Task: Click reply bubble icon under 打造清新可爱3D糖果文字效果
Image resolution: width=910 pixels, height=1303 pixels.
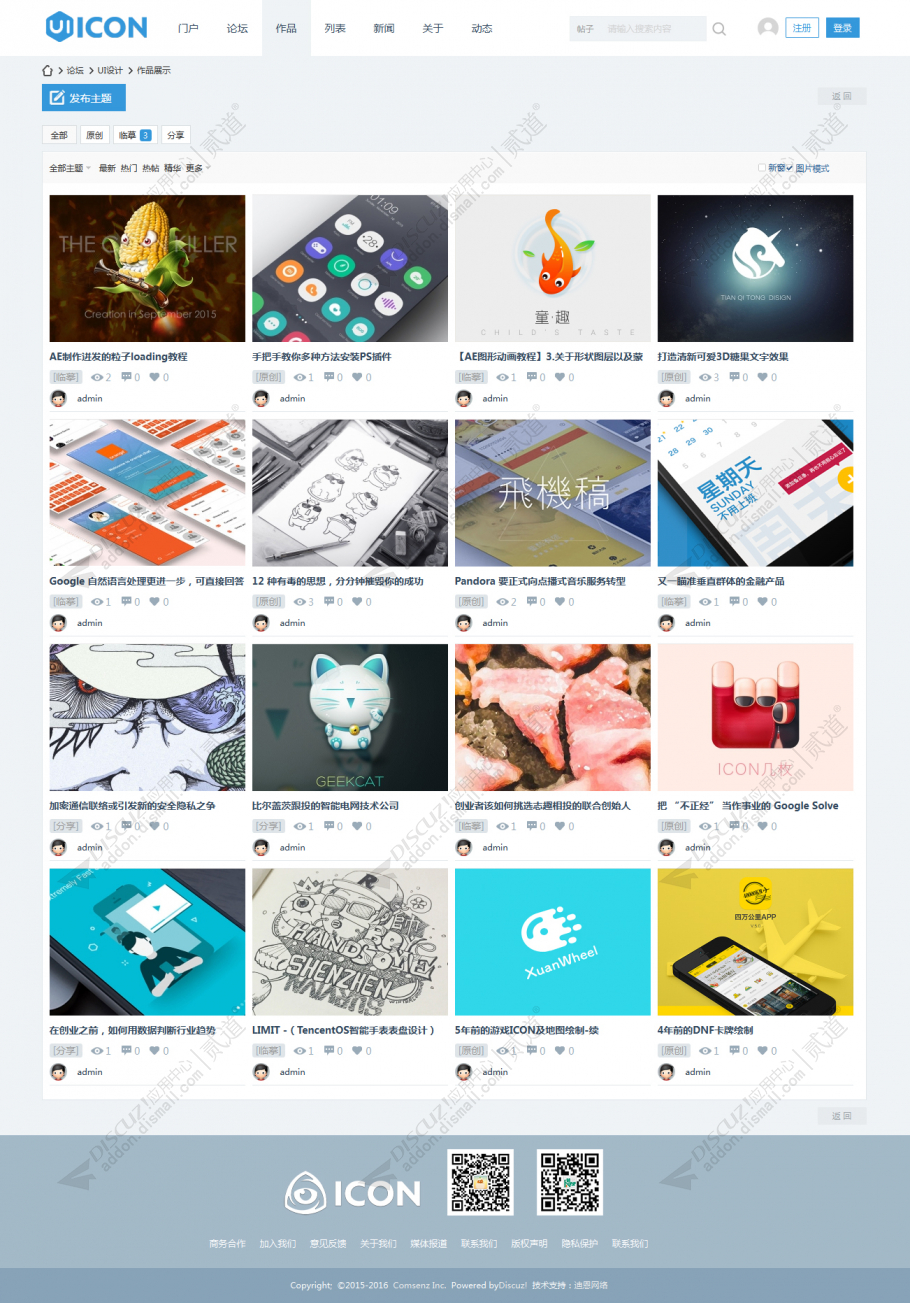Action: (x=733, y=377)
